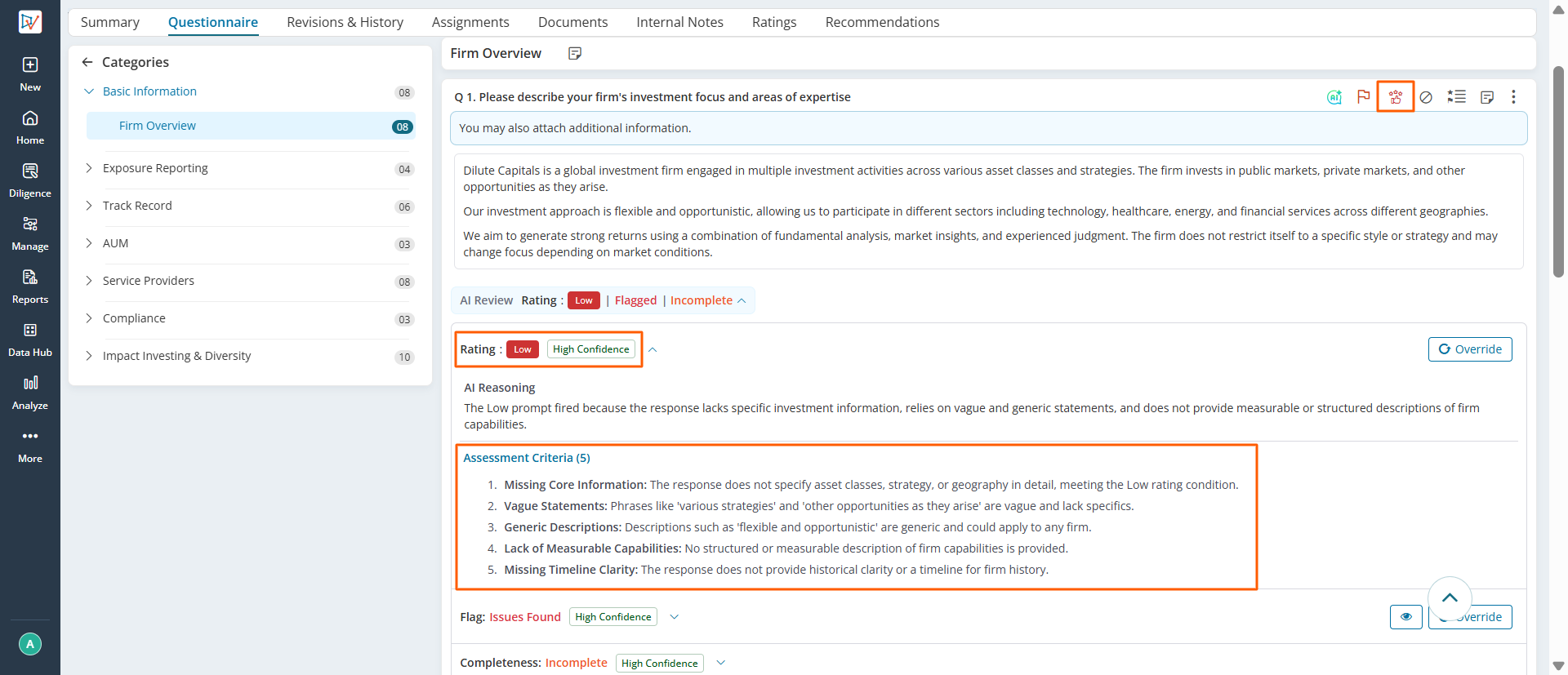Expand the Impact Investing & Diversity category
Image resolution: width=1568 pixels, height=675 pixels.
click(89, 356)
